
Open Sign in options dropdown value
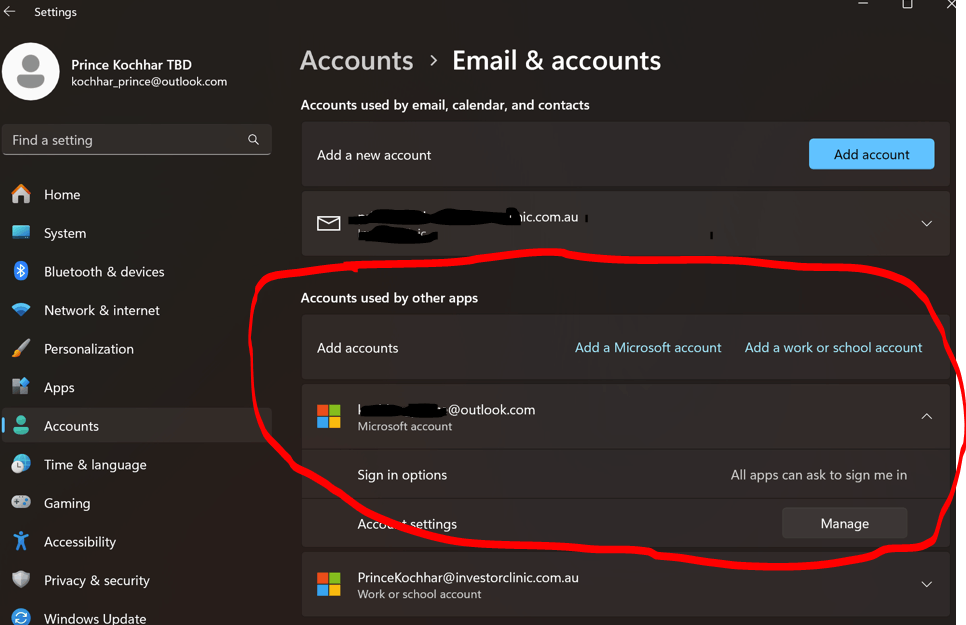coord(818,475)
